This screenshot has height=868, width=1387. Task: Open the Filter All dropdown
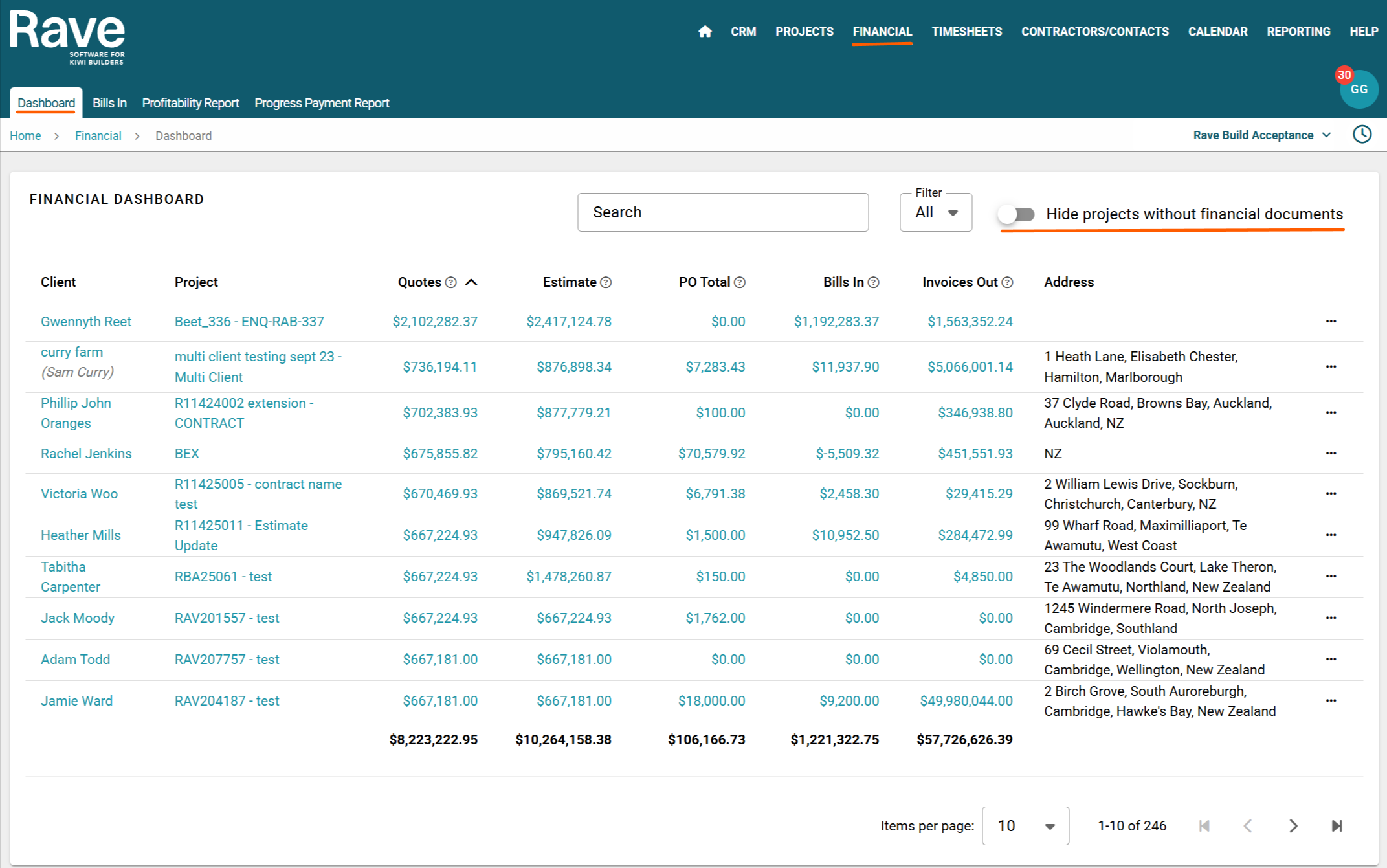coord(935,212)
